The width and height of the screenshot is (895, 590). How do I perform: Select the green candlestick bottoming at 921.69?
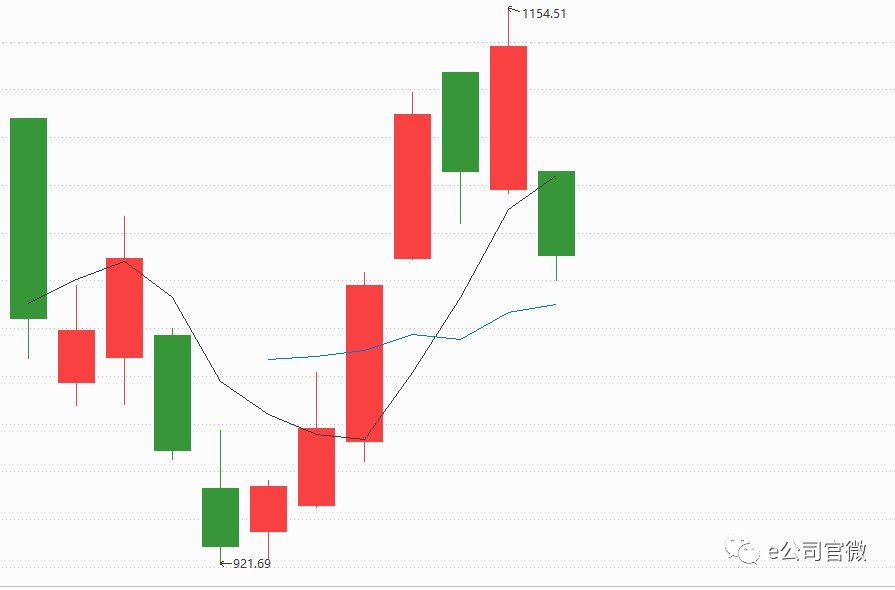(220, 517)
